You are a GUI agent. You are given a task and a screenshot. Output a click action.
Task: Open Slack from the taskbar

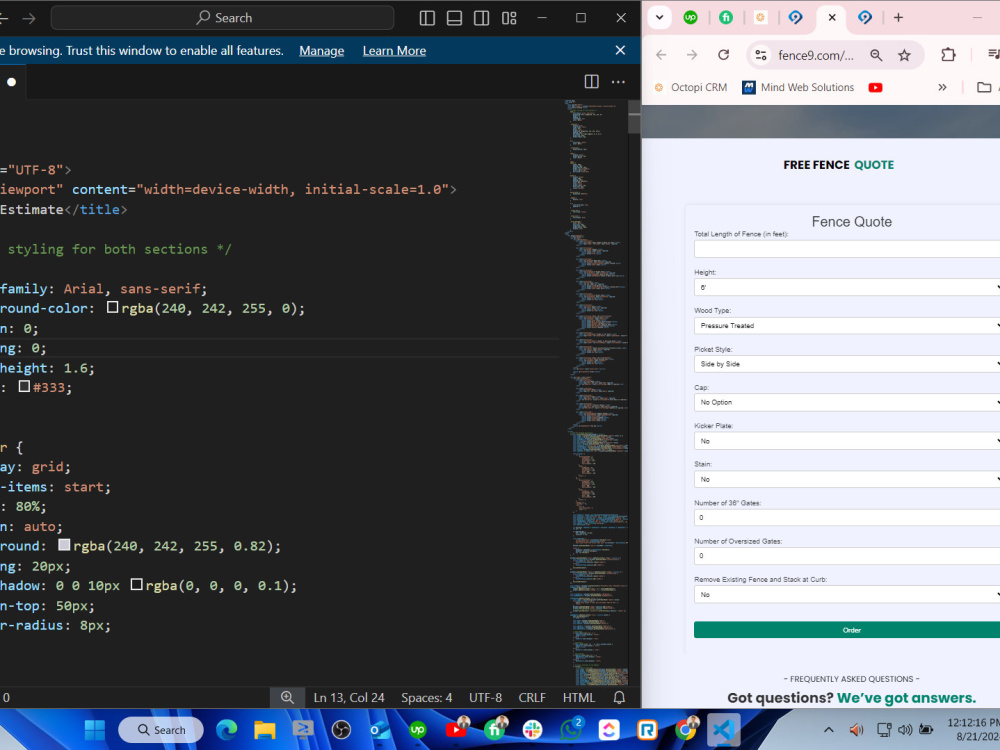pyautogui.click(x=533, y=730)
